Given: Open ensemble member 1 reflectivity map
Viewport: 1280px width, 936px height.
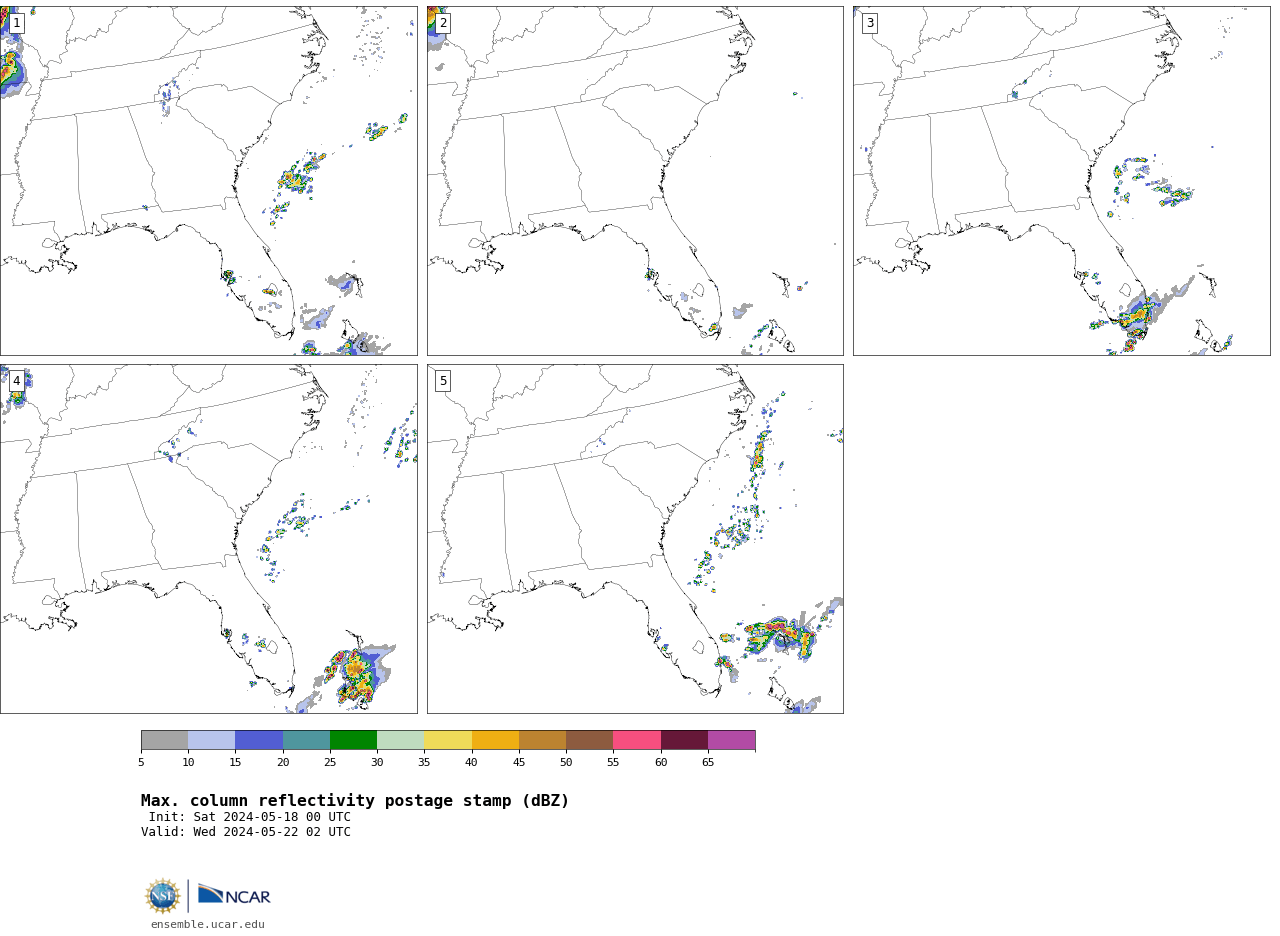Looking at the screenshot, I should point(208,181).
